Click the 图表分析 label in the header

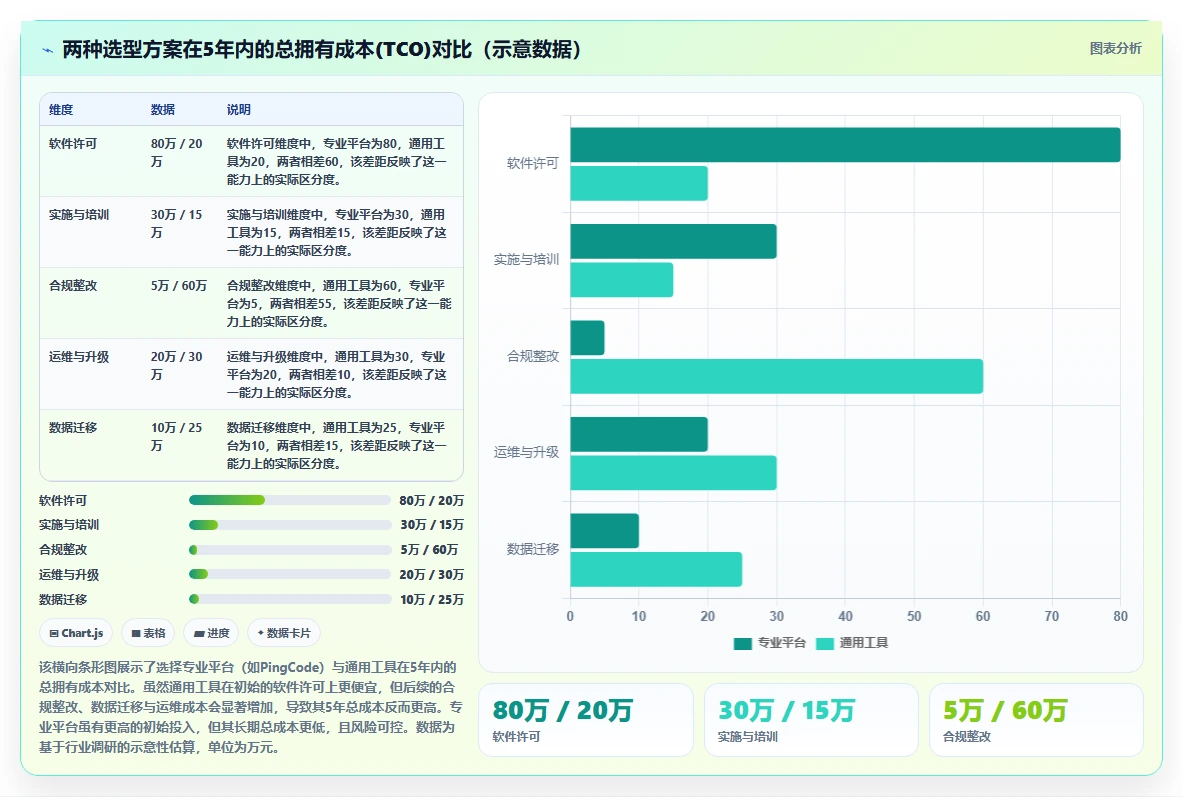[1115, 48]
